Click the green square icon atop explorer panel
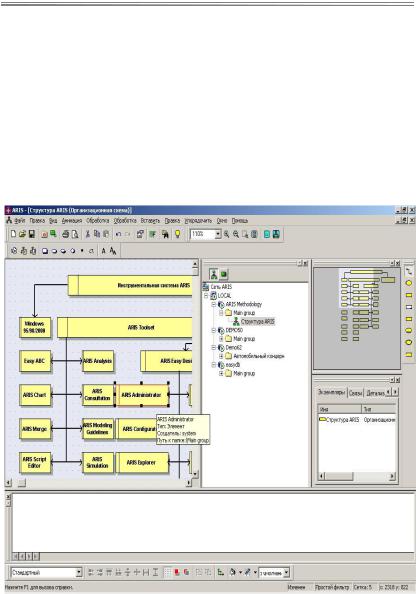Screen dimensions: 416x594 point(224,274)
